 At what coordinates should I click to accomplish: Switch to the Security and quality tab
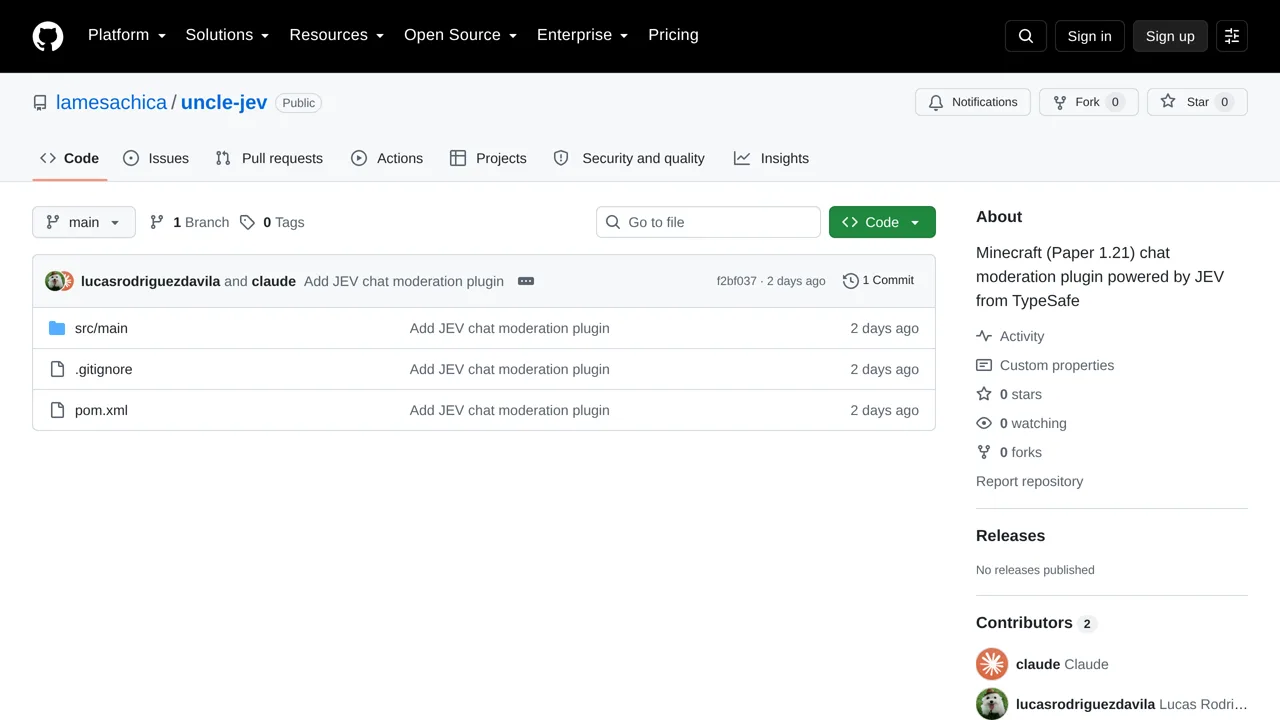tap(629, 158)
